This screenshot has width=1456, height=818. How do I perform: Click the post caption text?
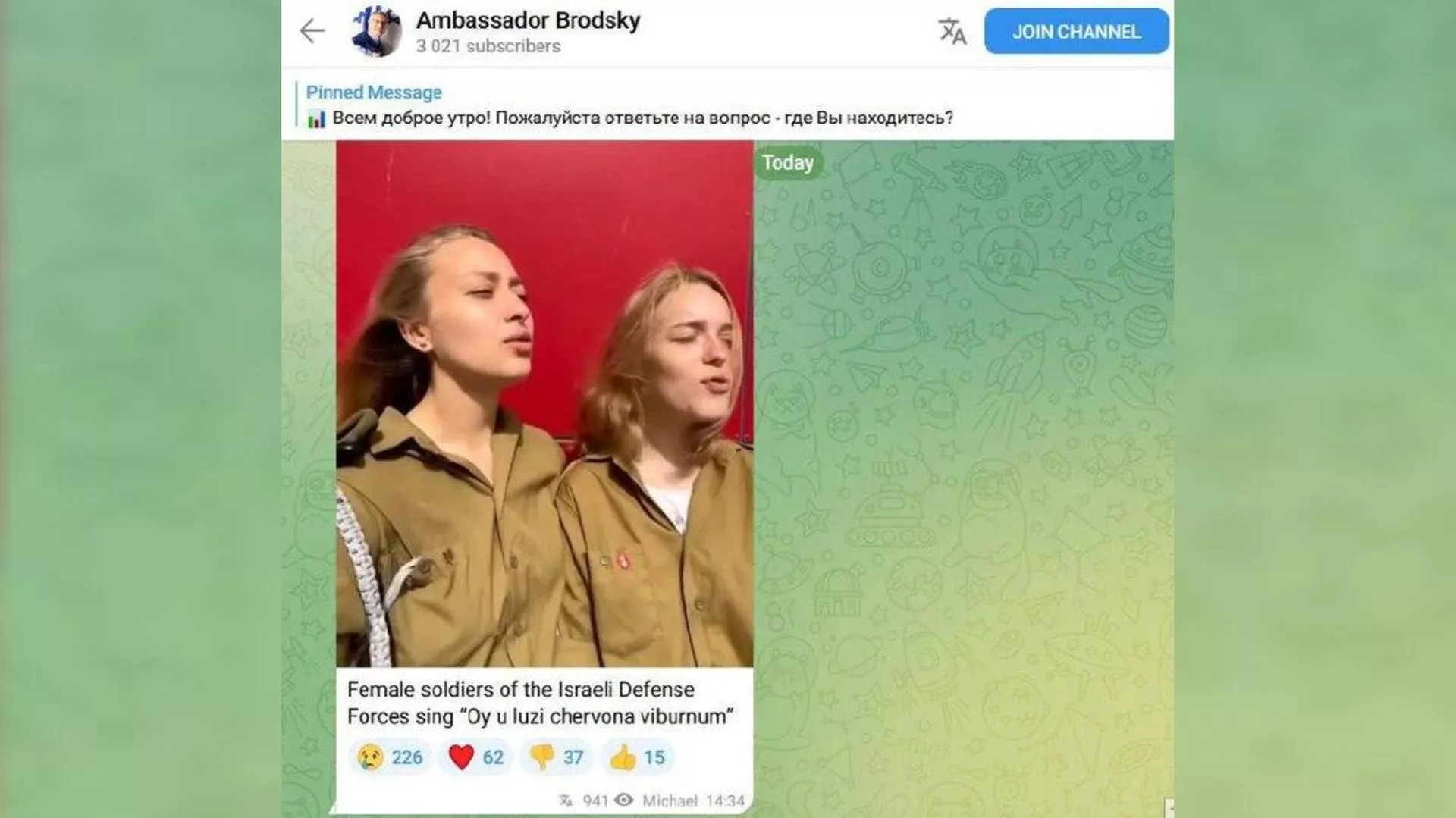pos(540,703)
